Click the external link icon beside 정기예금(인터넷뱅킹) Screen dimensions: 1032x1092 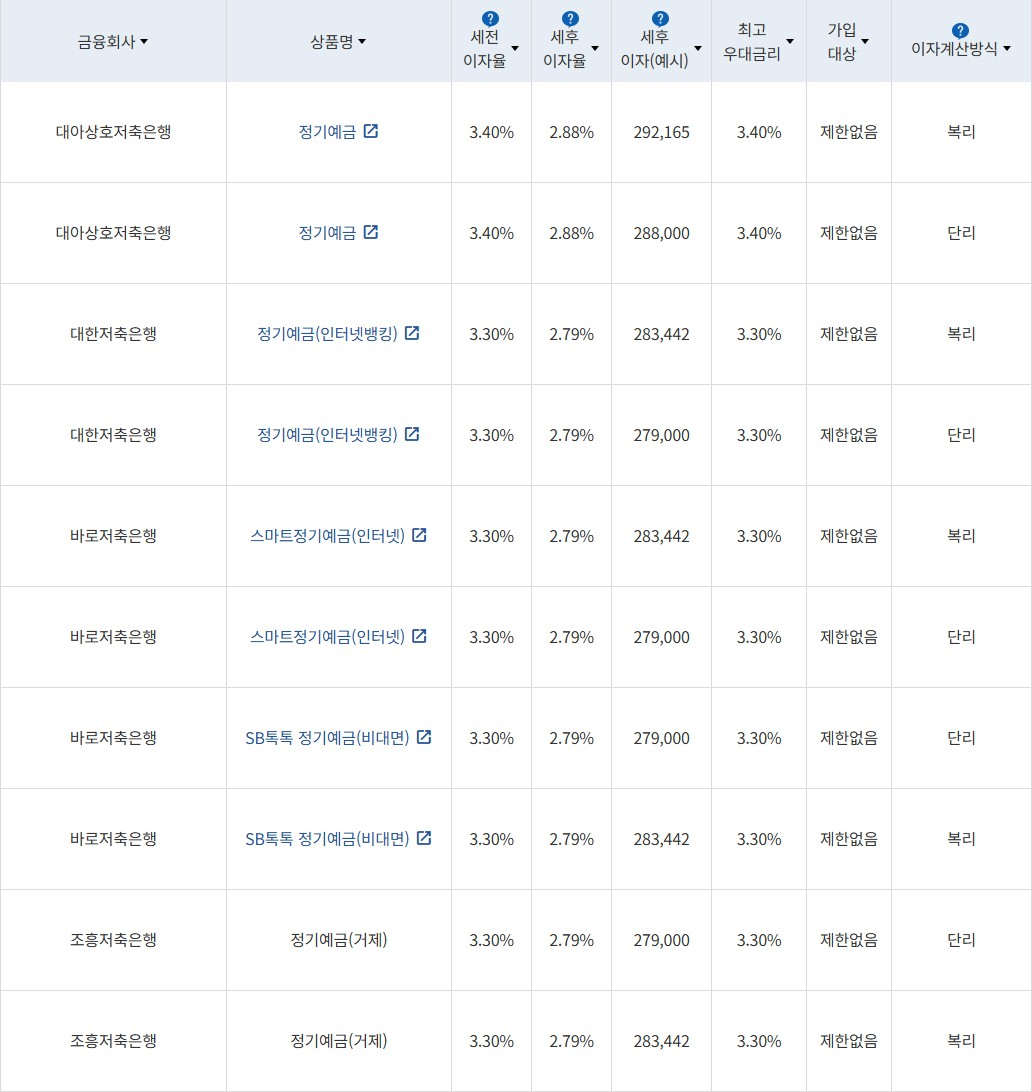[412, 334]
